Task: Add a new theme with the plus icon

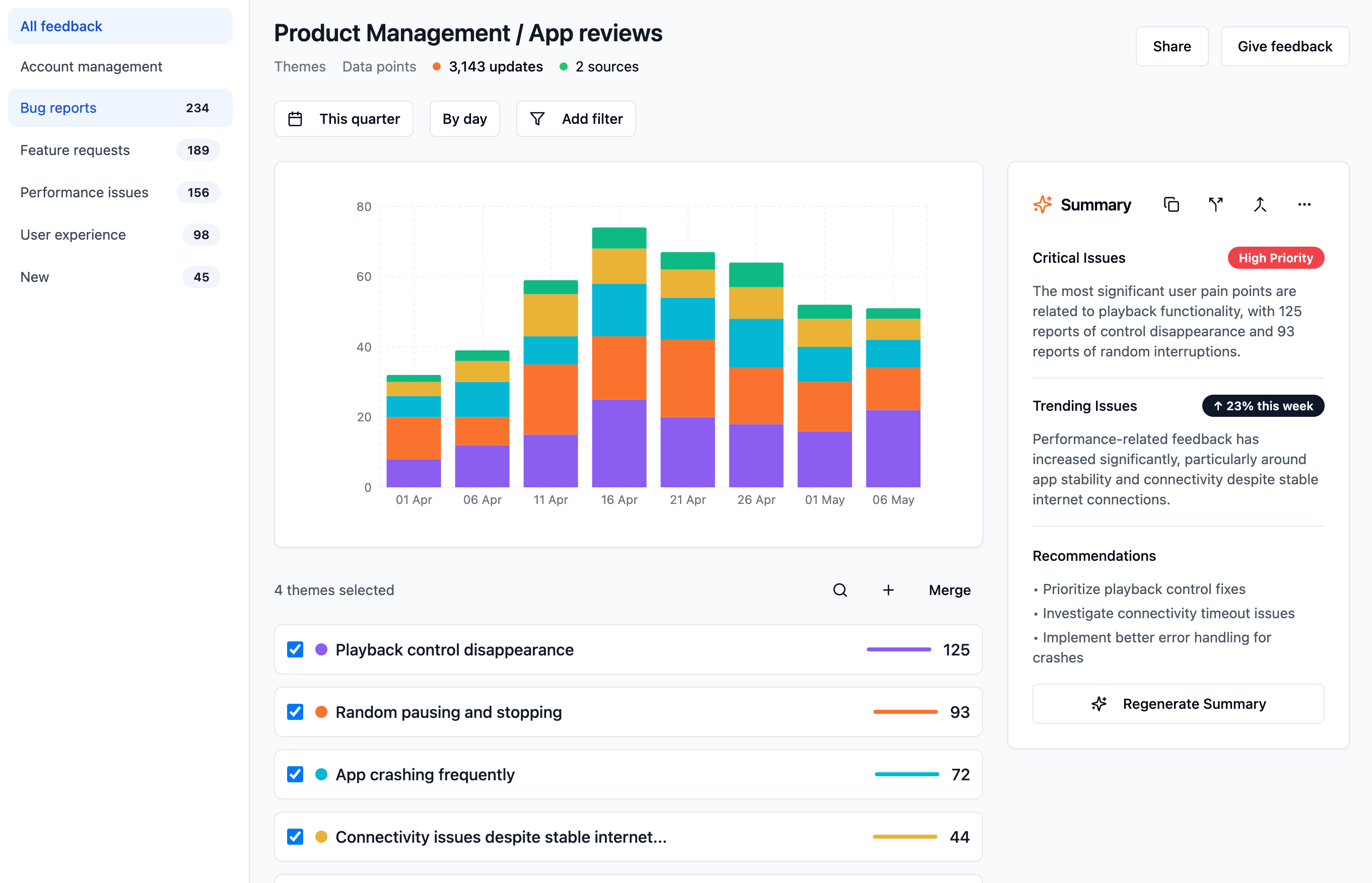Action: [x=888, y=590]
